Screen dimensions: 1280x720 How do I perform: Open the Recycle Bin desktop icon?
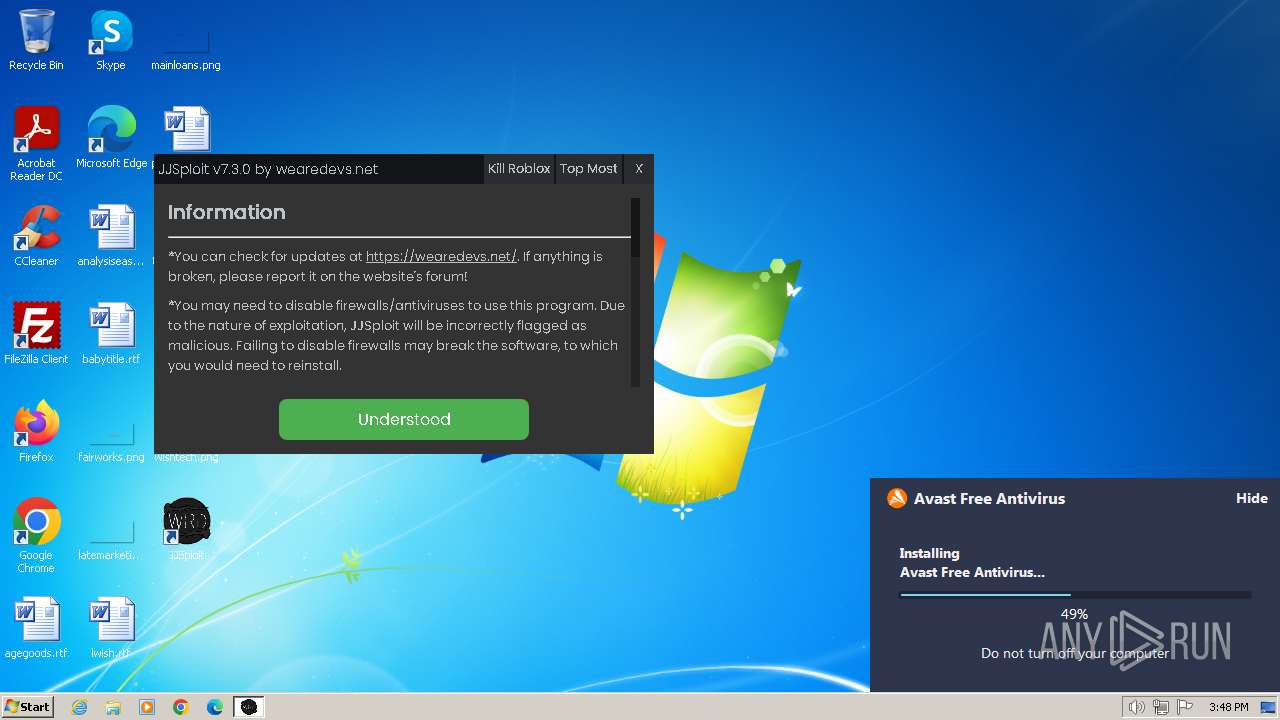(x=36, y=40)
